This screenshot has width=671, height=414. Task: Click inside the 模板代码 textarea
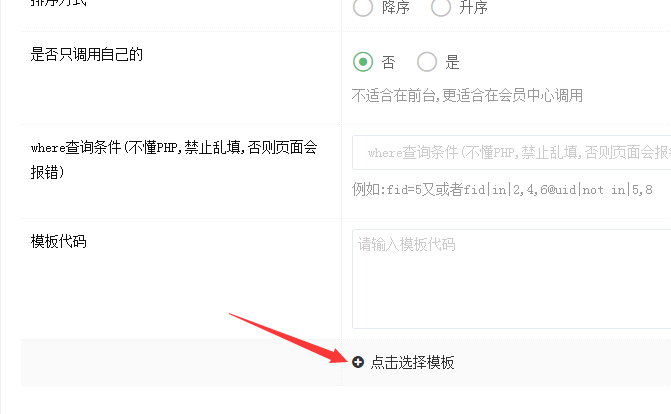[x=511, y=279]
